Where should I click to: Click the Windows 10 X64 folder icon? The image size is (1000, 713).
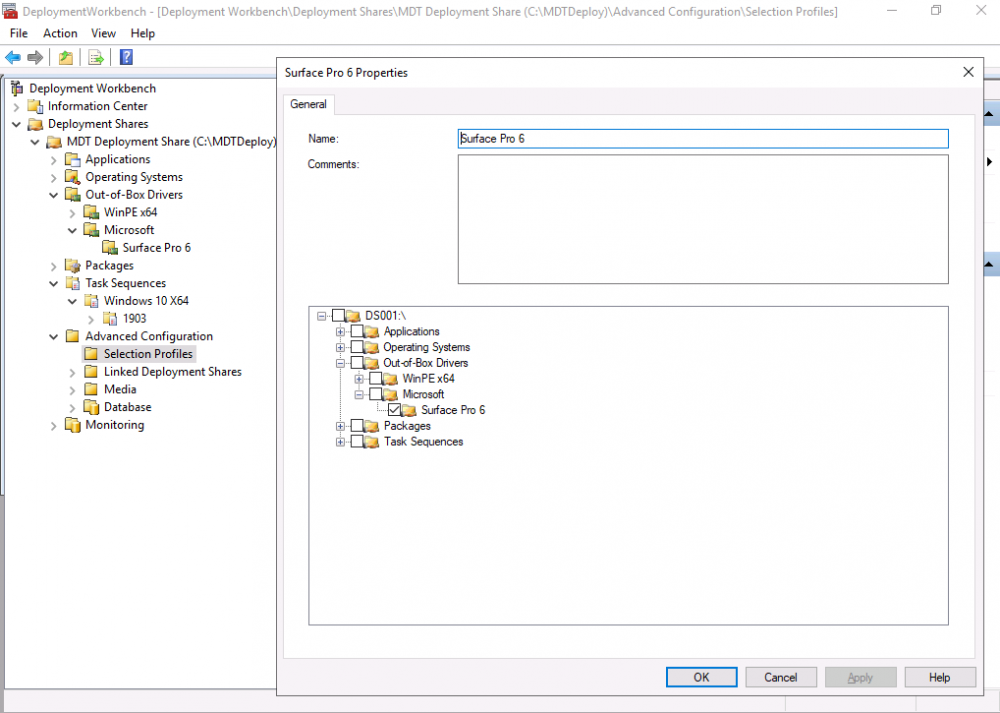91,301
